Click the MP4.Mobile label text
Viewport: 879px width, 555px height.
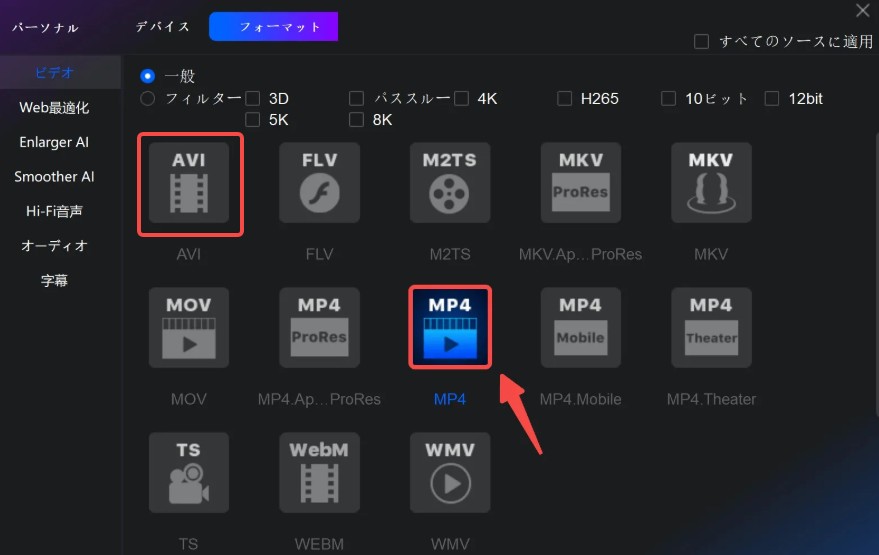[x=580, y=399]
